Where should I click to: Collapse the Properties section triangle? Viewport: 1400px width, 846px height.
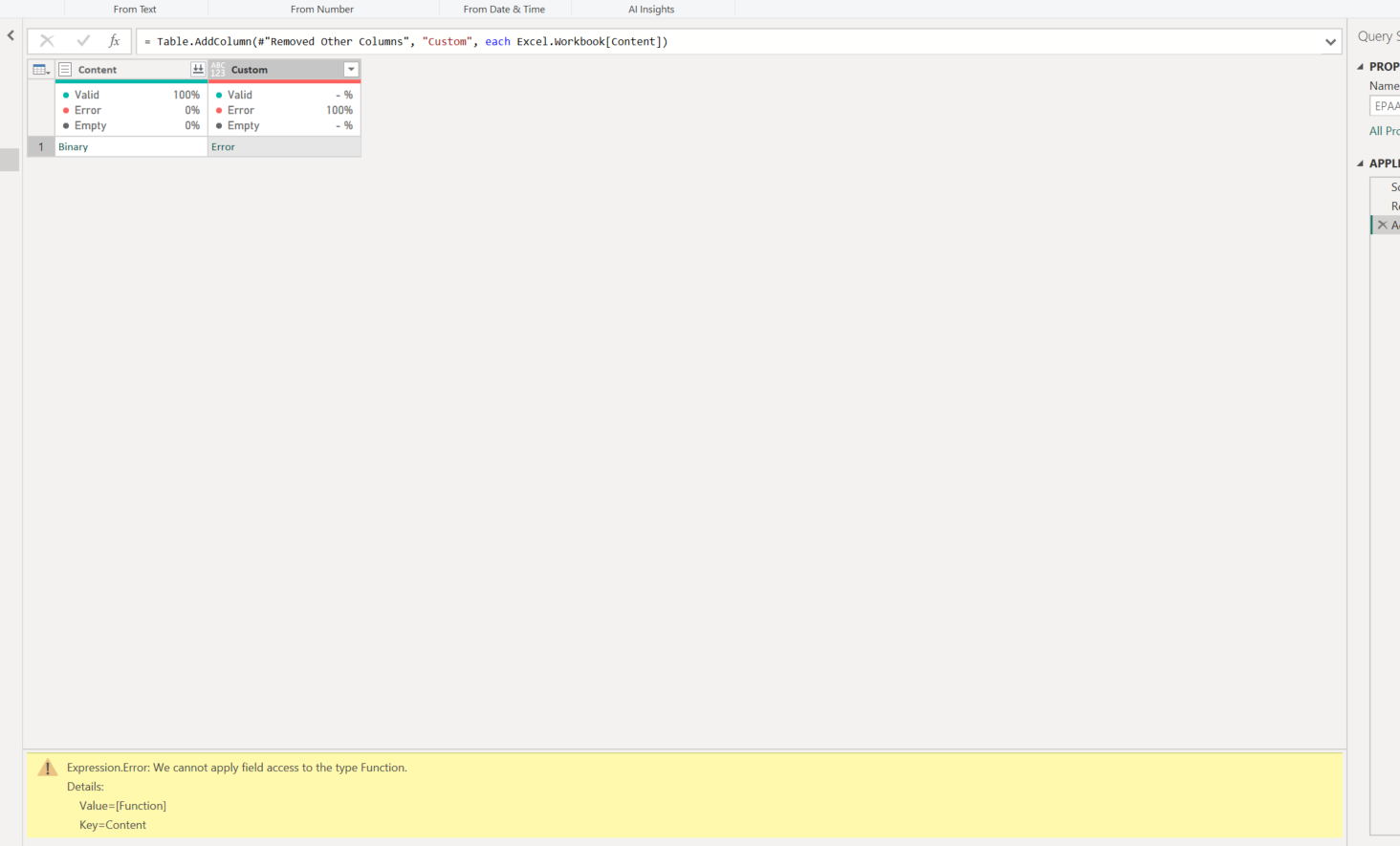(1361, 67)
